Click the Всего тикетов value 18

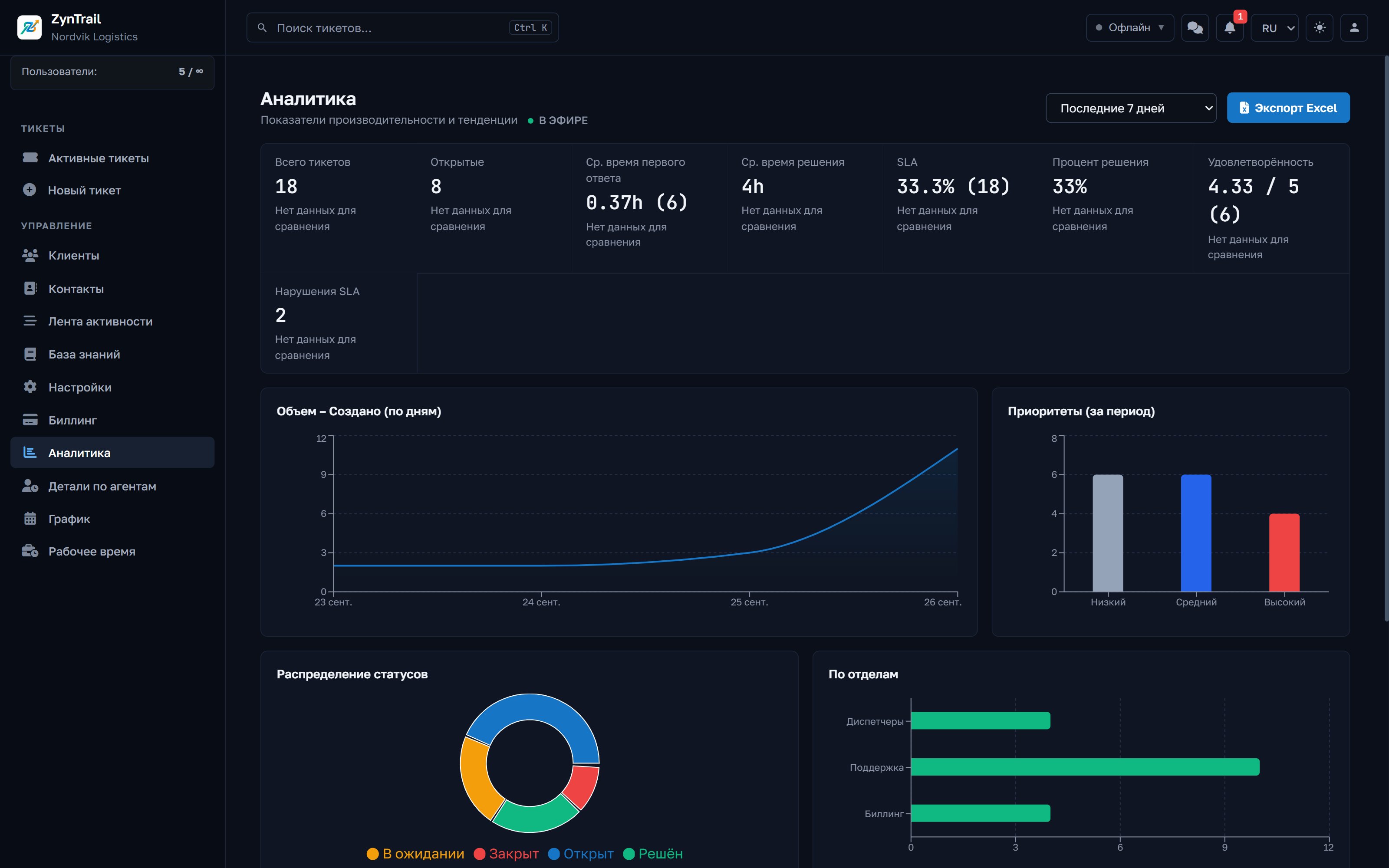286,187
